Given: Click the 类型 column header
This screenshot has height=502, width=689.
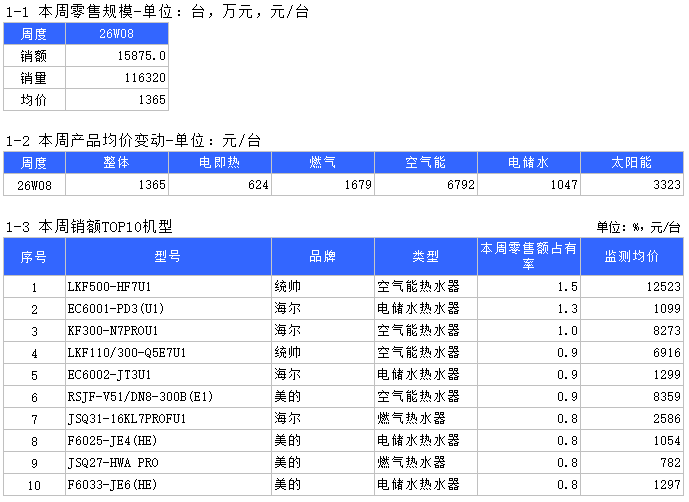Looking at the screenshot, I should tap(426, 256).
